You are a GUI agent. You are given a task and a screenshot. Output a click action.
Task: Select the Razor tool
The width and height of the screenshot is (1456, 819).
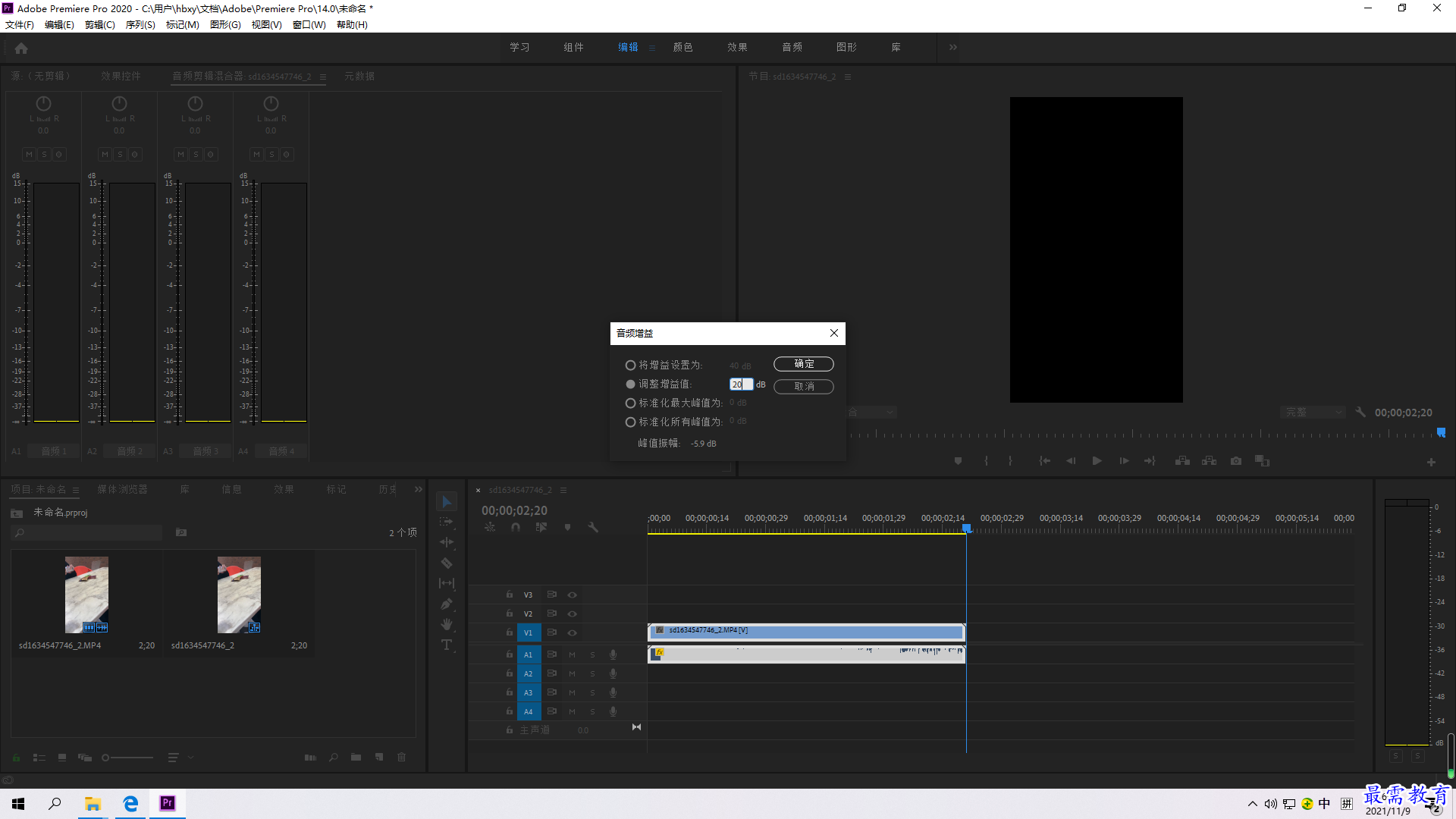447,563
